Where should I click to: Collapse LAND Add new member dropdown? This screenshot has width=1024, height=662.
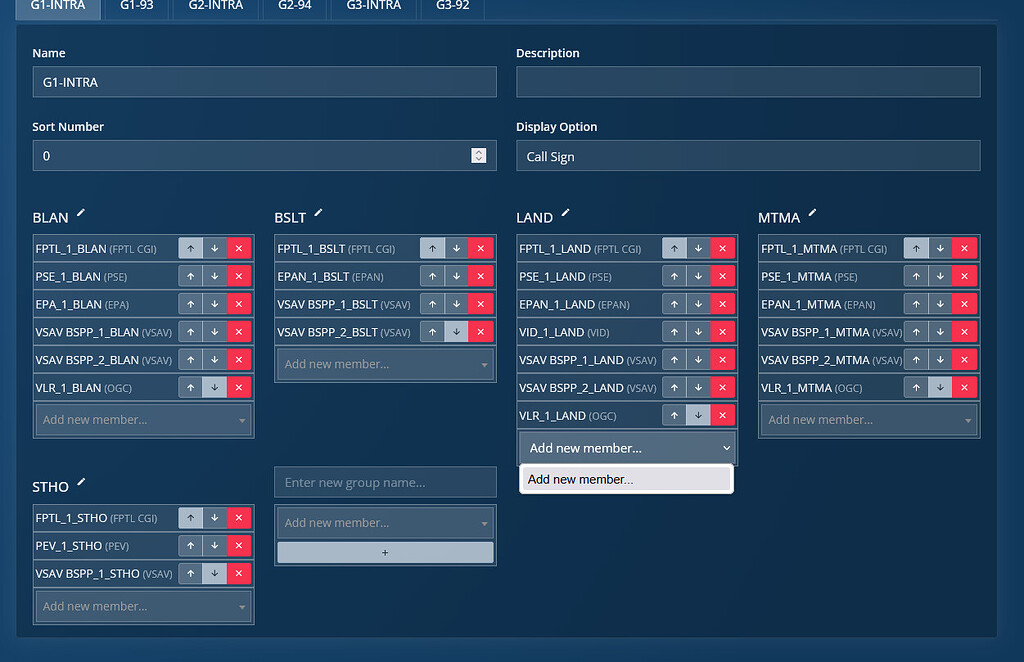[x=627, y=448]
